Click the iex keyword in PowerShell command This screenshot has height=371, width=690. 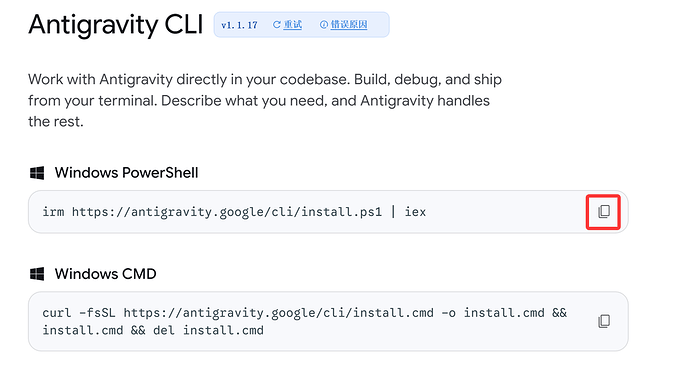415,212
